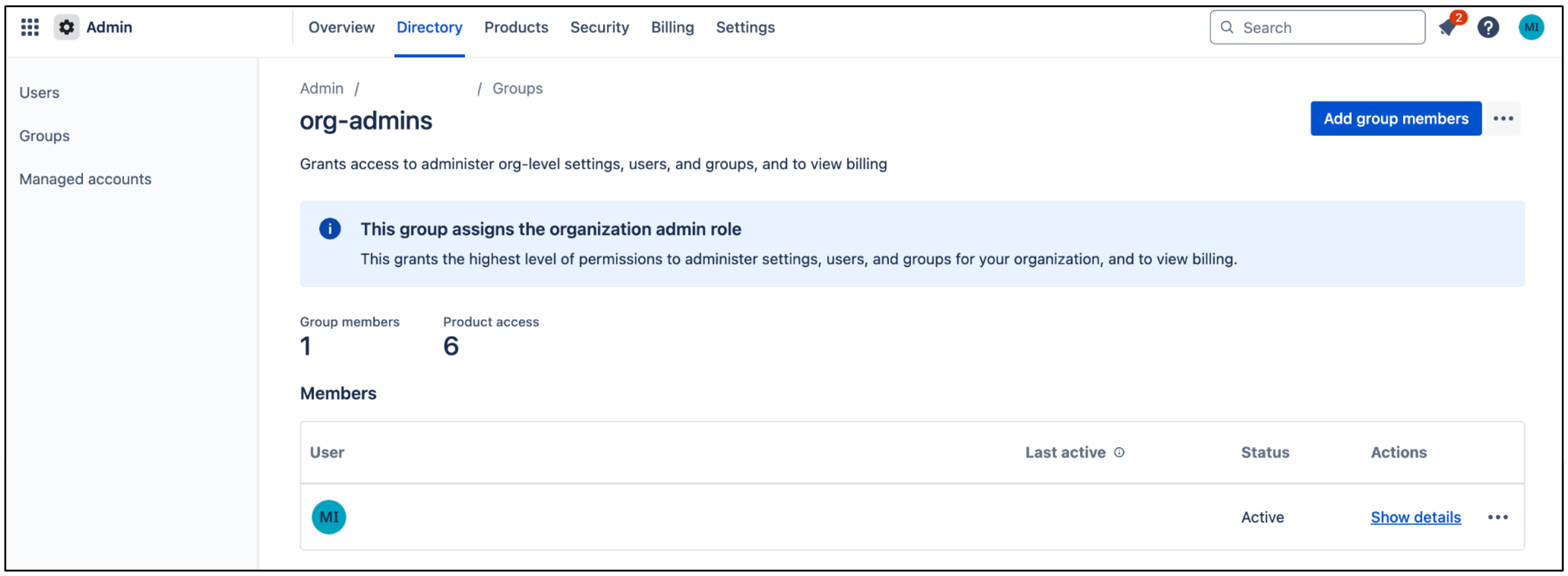Open the actions ellipsis in the member row
This screenshot has width=1568, height=576.
tap(1499, 517)
